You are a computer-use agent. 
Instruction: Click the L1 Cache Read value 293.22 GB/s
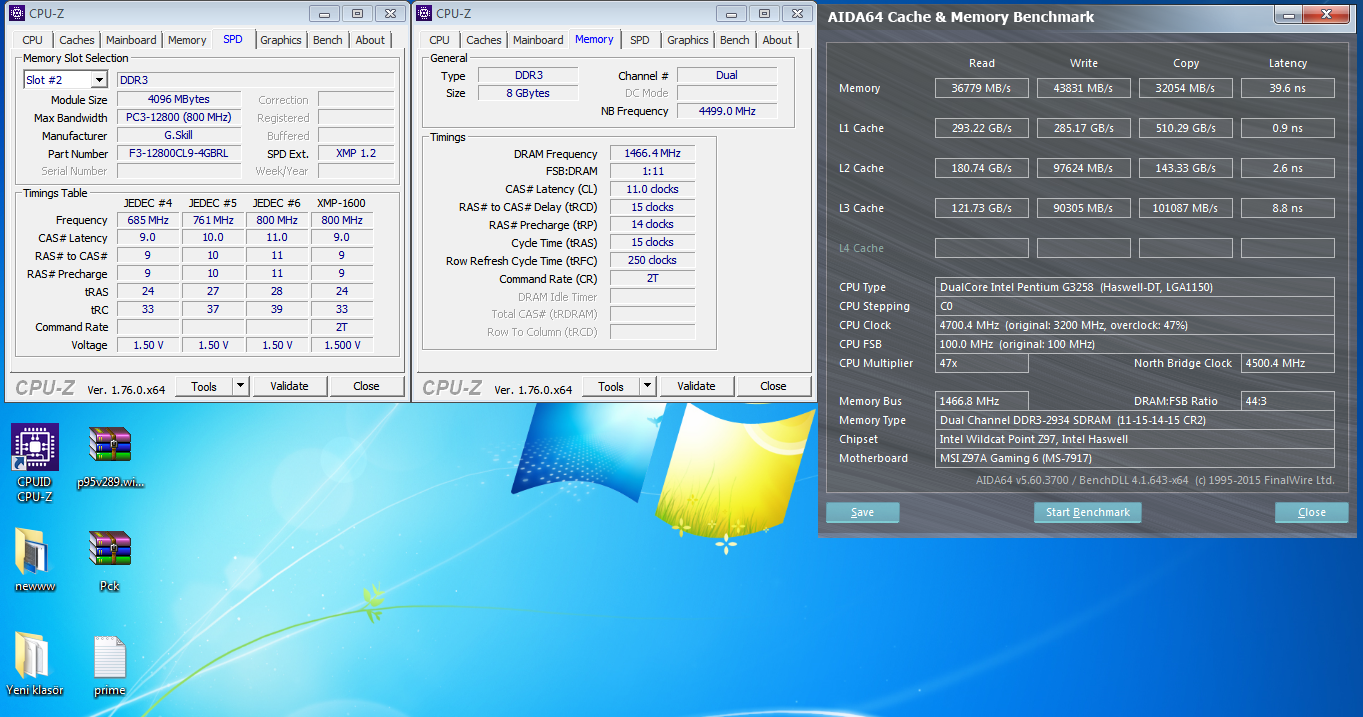(982, 128)
